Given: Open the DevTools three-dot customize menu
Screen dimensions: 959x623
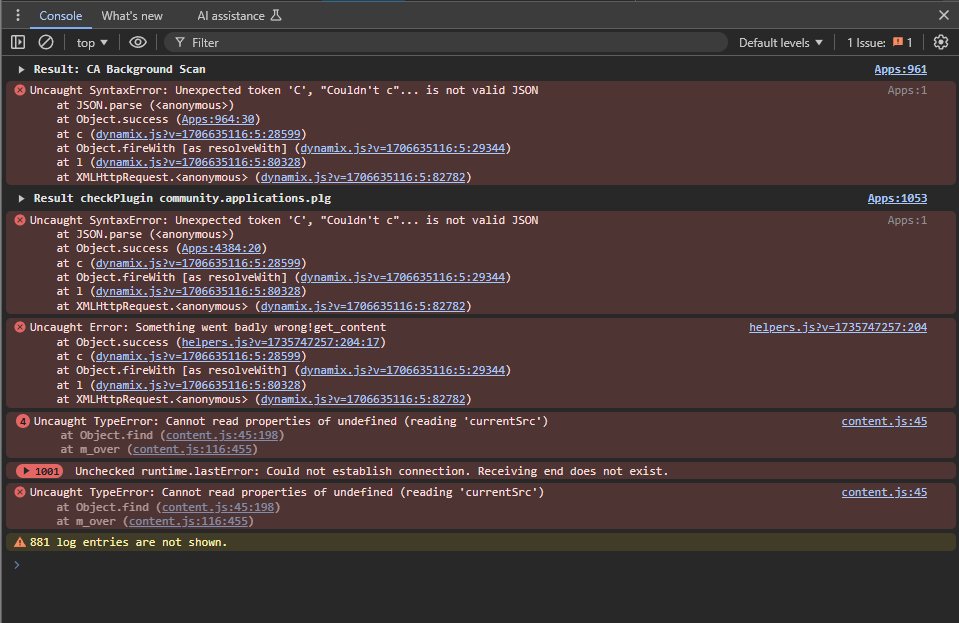Looking at the screenshot, I should pos(18,15).
